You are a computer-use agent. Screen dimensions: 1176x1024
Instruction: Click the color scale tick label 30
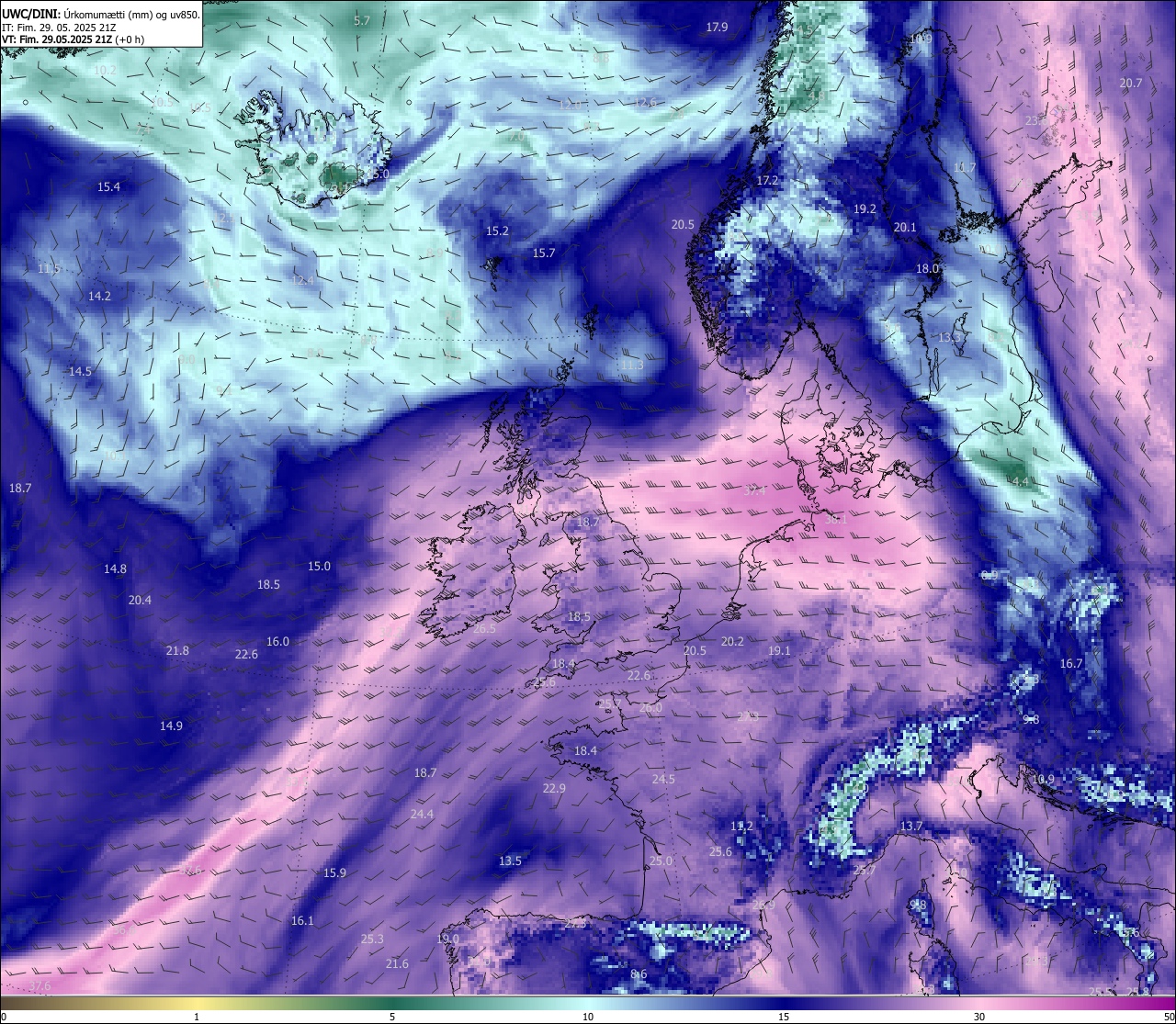(979, 1017)
